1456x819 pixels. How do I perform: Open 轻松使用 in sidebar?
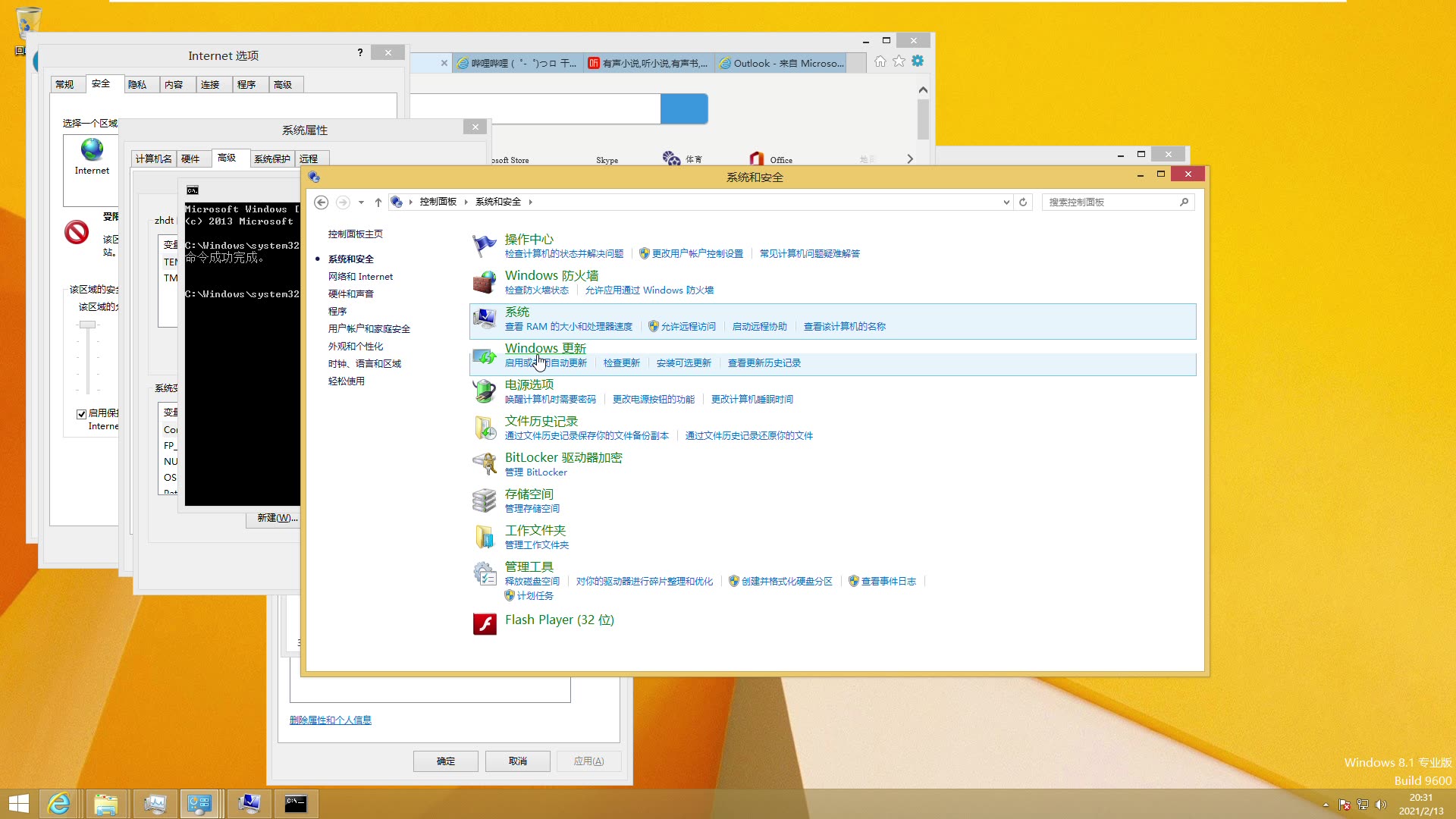pyautogui.click(x=347, y=381)
